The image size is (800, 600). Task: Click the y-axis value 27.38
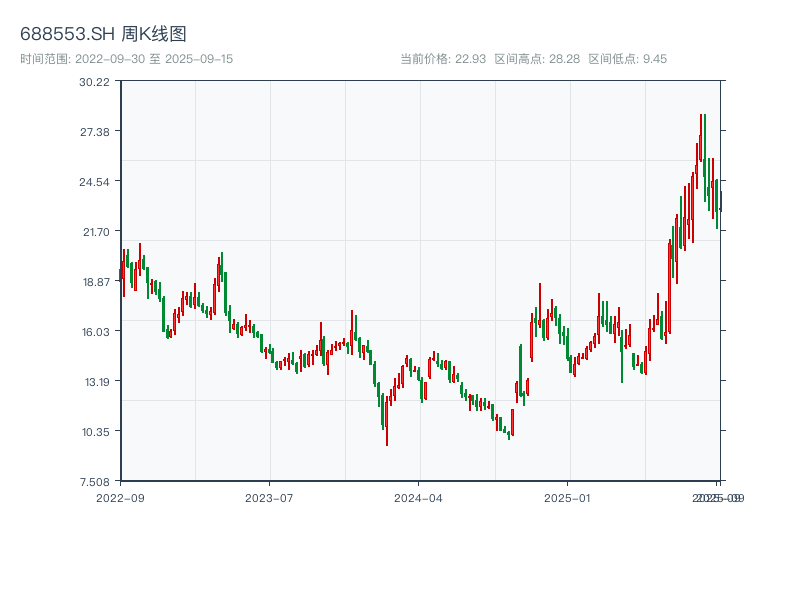pyautogui.click(x=94, y=132)
